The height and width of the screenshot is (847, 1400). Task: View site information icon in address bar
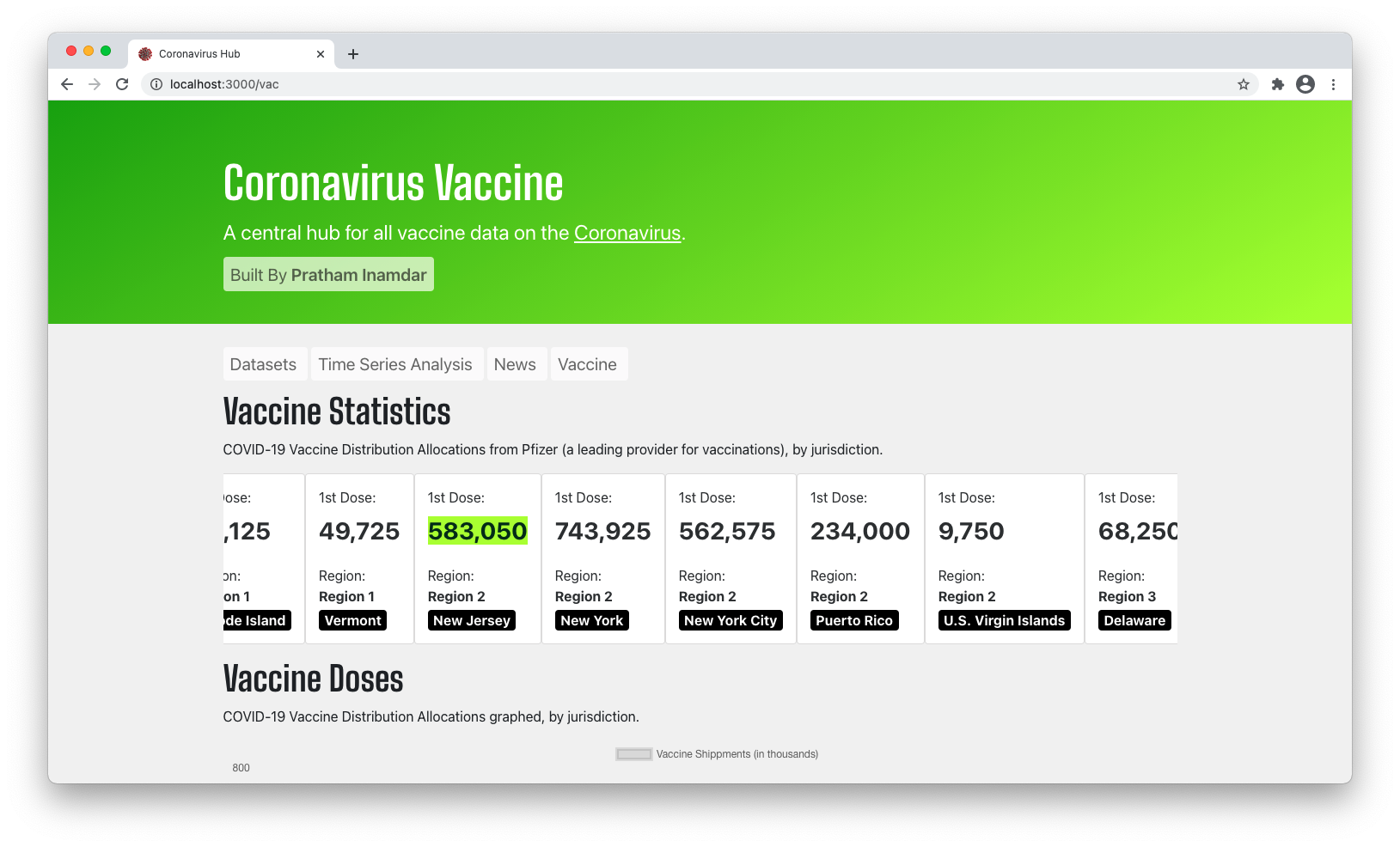click(x=156, y=84)
